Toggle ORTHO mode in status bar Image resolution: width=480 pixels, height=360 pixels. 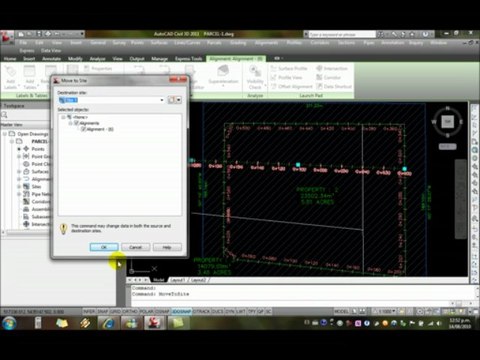(130, 311)
